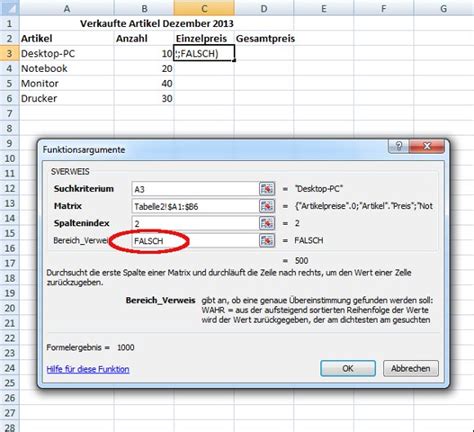Click the Artikel header cell
Viewport: 474px width, 432px height.
point(67,38)
